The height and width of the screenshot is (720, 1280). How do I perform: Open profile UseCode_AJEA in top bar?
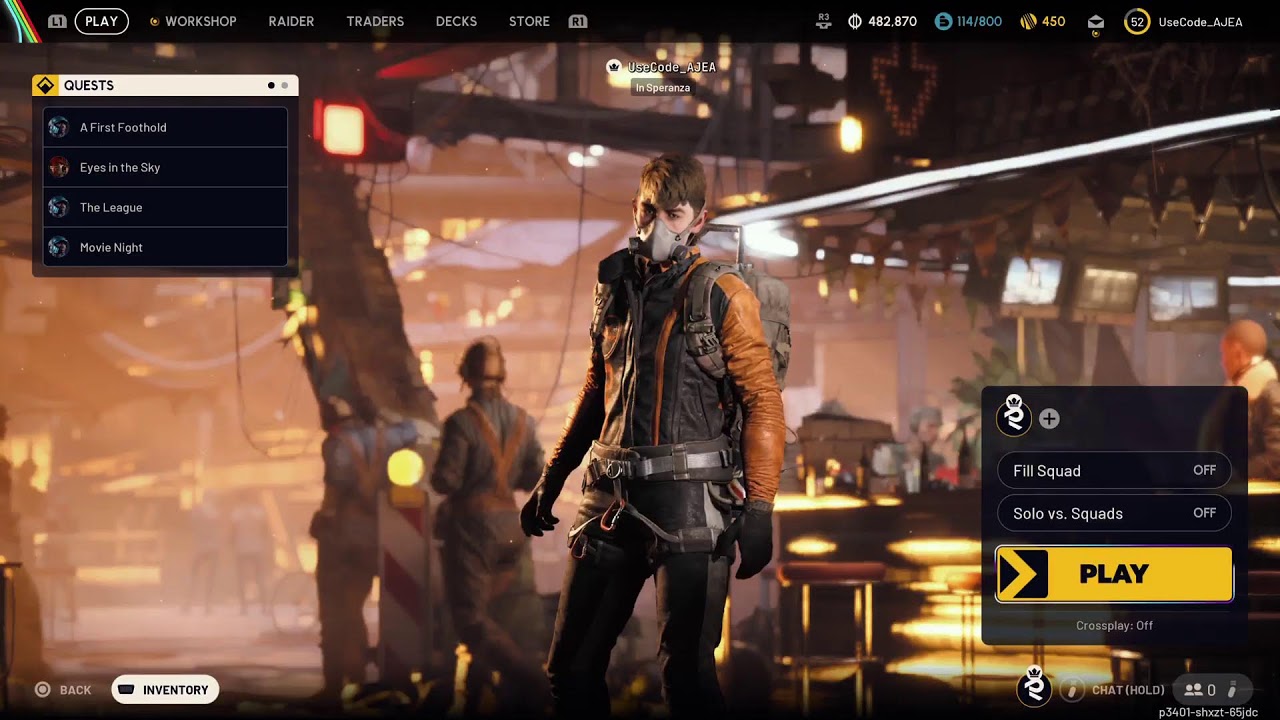pyautogui.click(x=1200, y=21)
